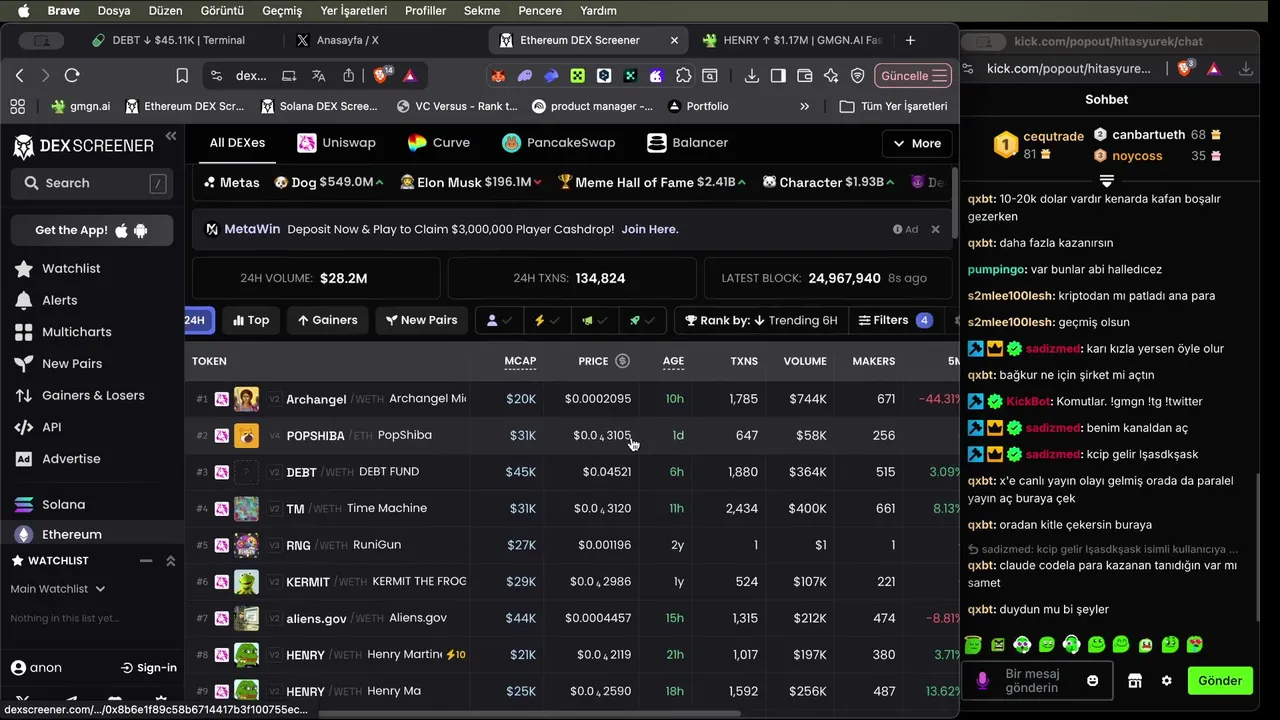Click the Top button
Screen dimensions: 1280x720
[x=251, y=320]
